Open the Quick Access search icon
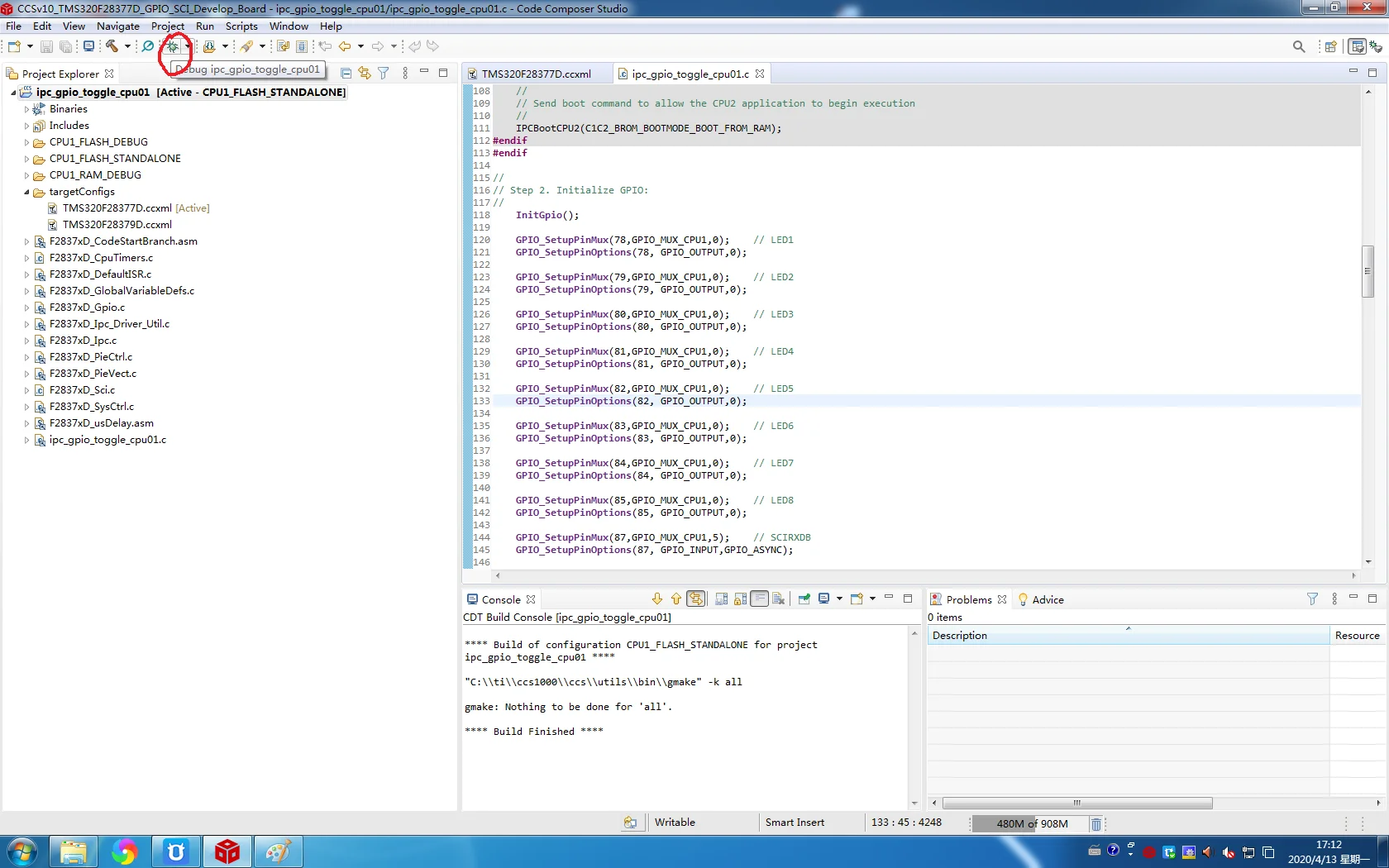 (1299, 46)
